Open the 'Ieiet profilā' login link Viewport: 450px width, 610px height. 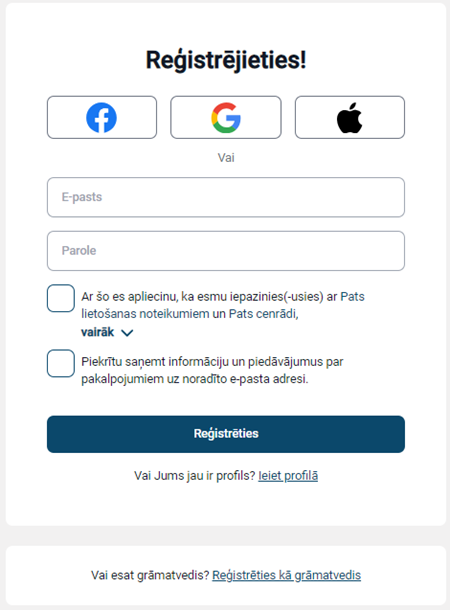click(x=288, y=476)
